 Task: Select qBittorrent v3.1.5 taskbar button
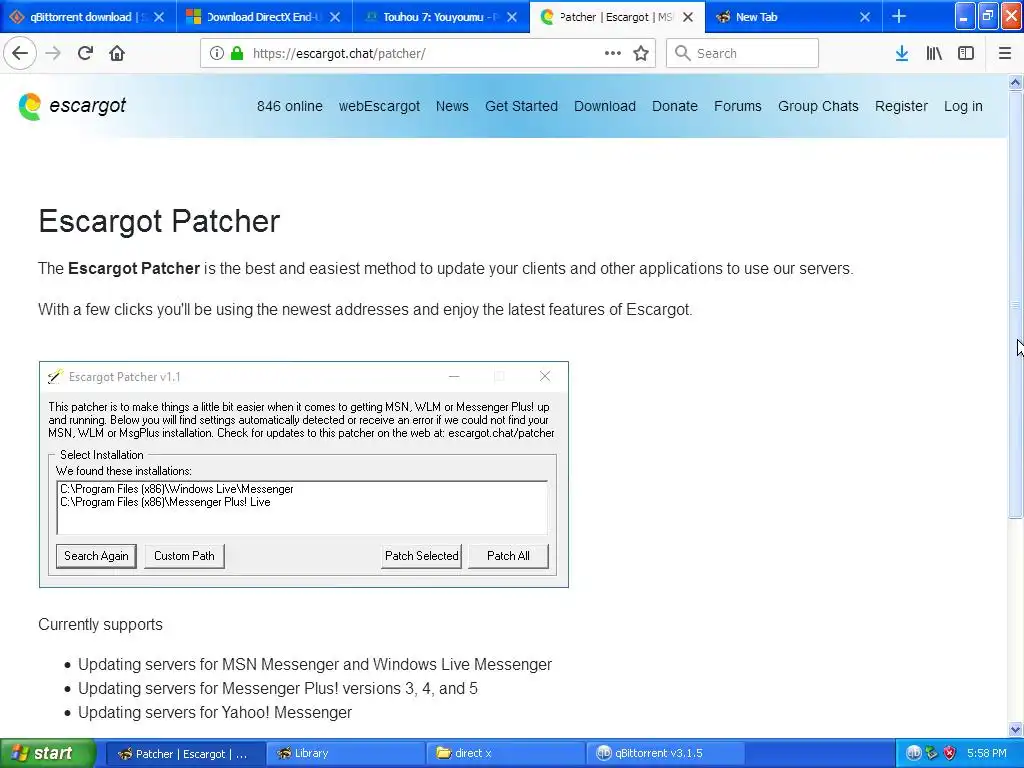tap(666, 753)
